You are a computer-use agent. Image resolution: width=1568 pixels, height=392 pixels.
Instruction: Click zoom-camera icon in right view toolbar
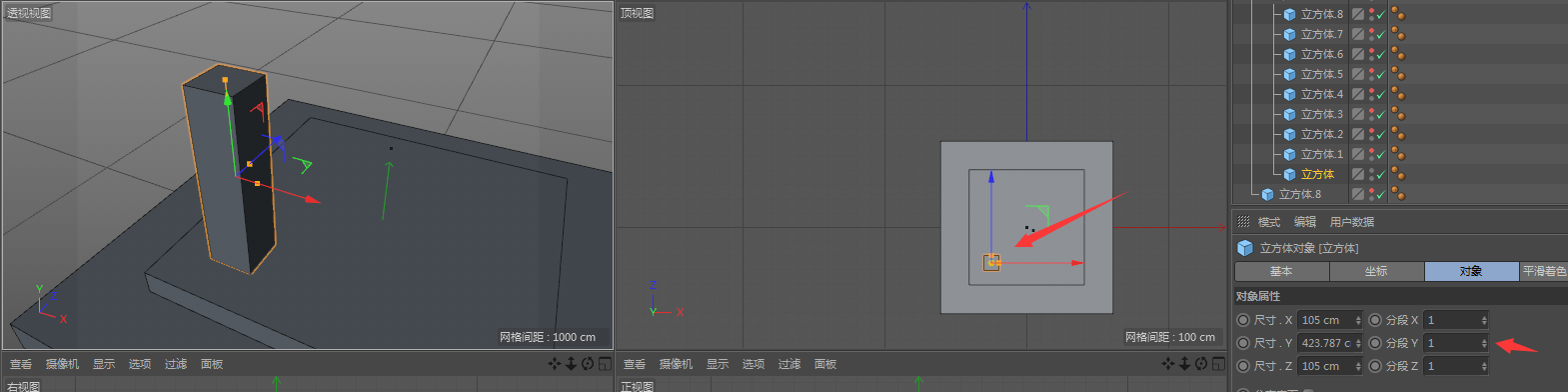[572, 364]
